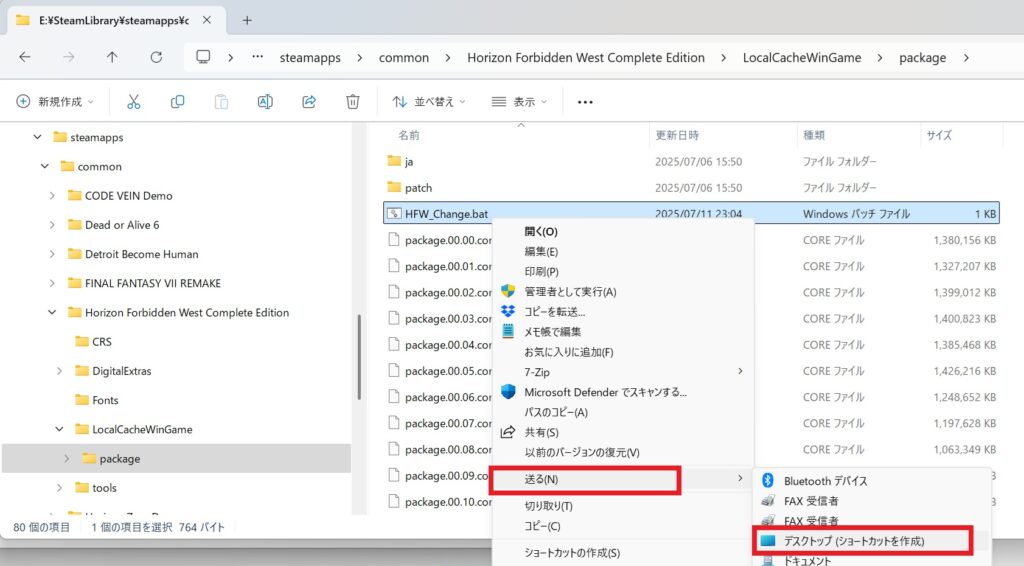Open the toolbar three-dots overflow menu
This screenshot has width=1024, height=566.
point(585,102)
